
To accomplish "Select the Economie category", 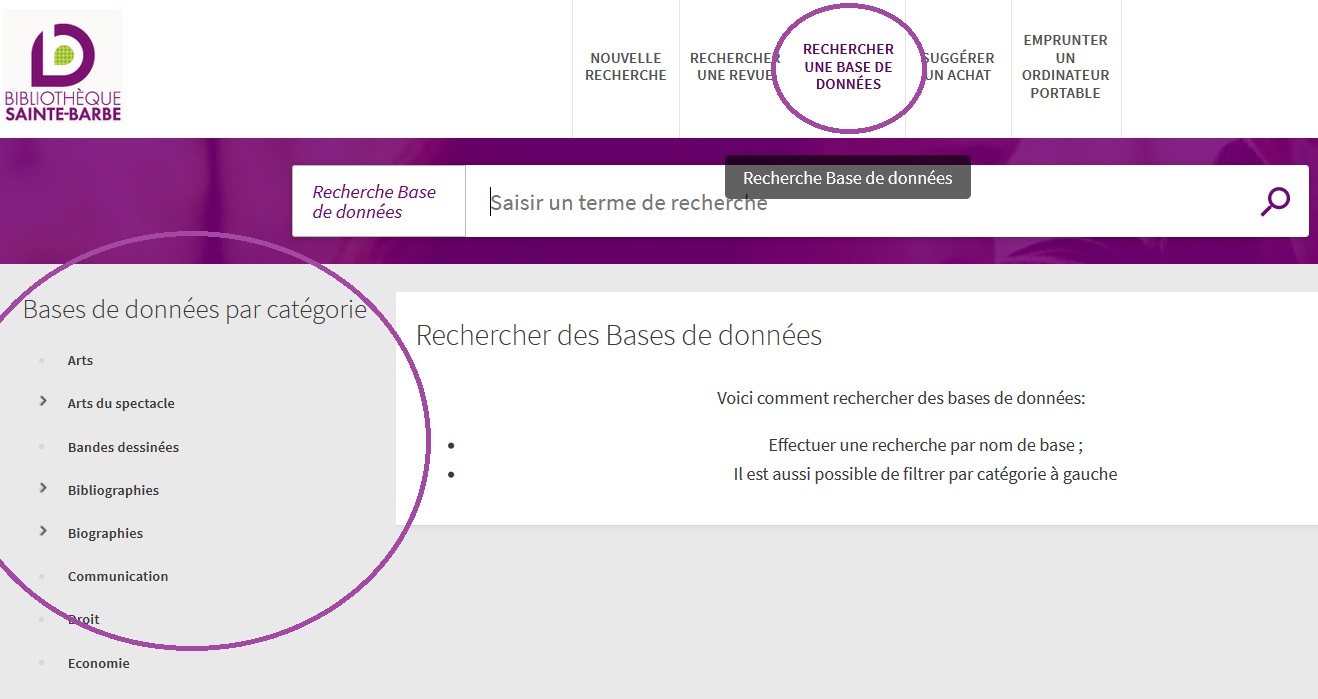I will pos(98,664).
